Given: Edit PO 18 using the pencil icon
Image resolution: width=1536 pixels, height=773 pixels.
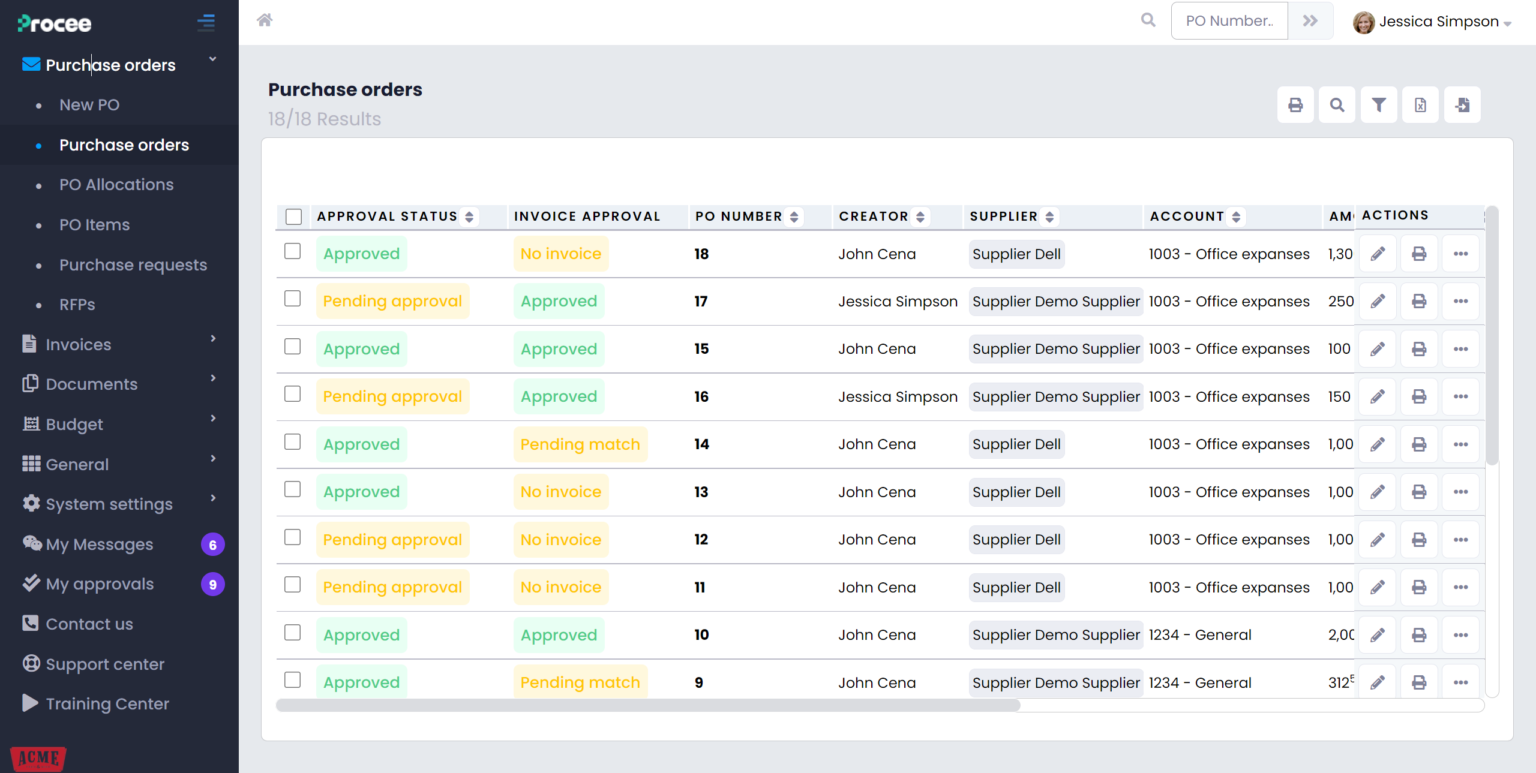Looking at the screenshot, I should pos(1377,254).
